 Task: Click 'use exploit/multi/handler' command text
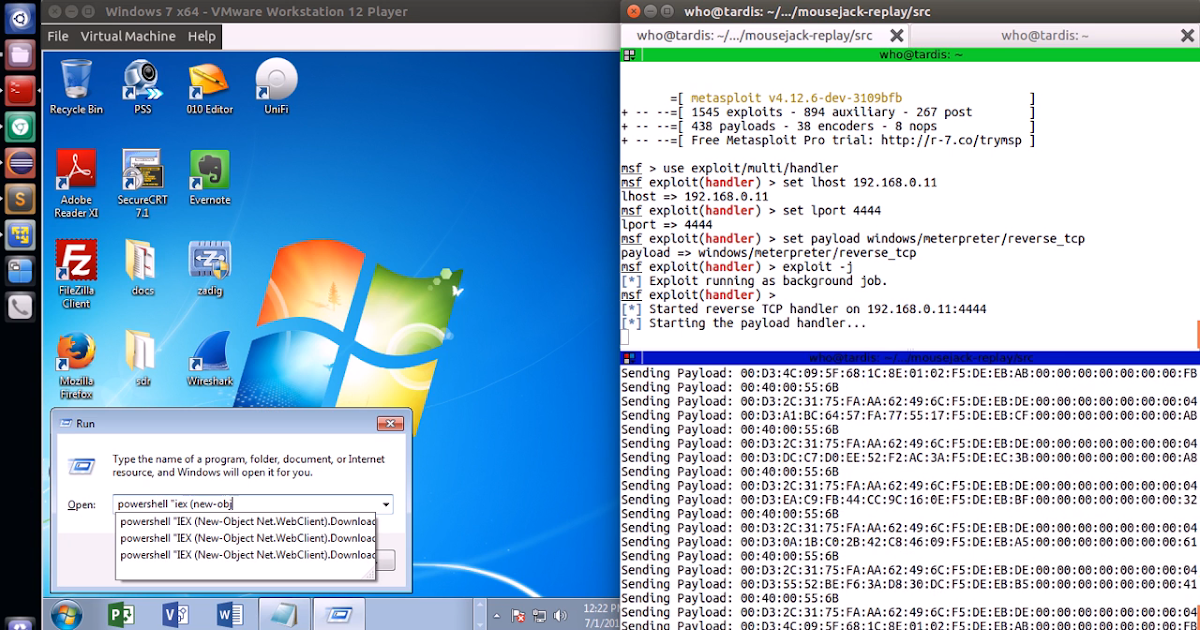click(x=748, y=169)
